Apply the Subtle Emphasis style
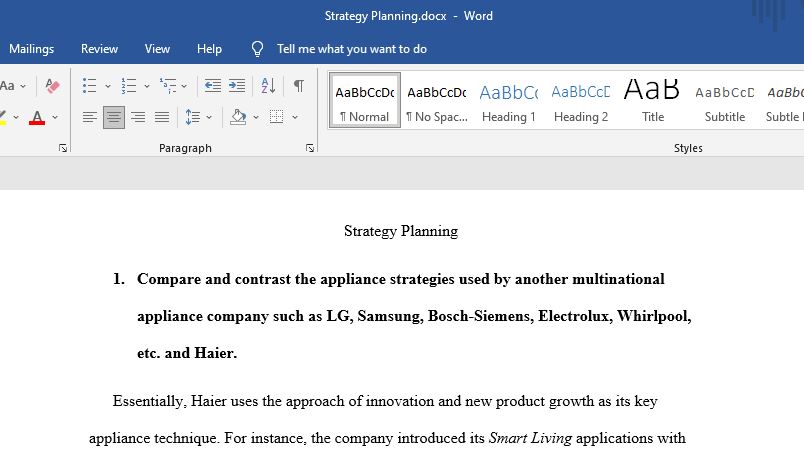This screenshot has height=453, width=804. 785,101
